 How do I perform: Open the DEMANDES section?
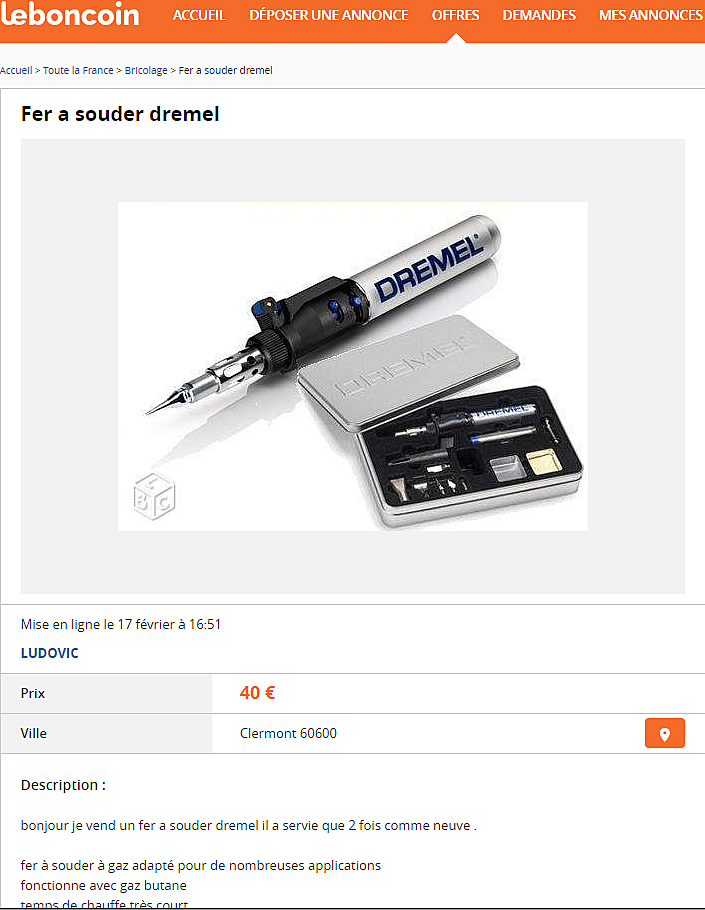click(x=539, y=15)
